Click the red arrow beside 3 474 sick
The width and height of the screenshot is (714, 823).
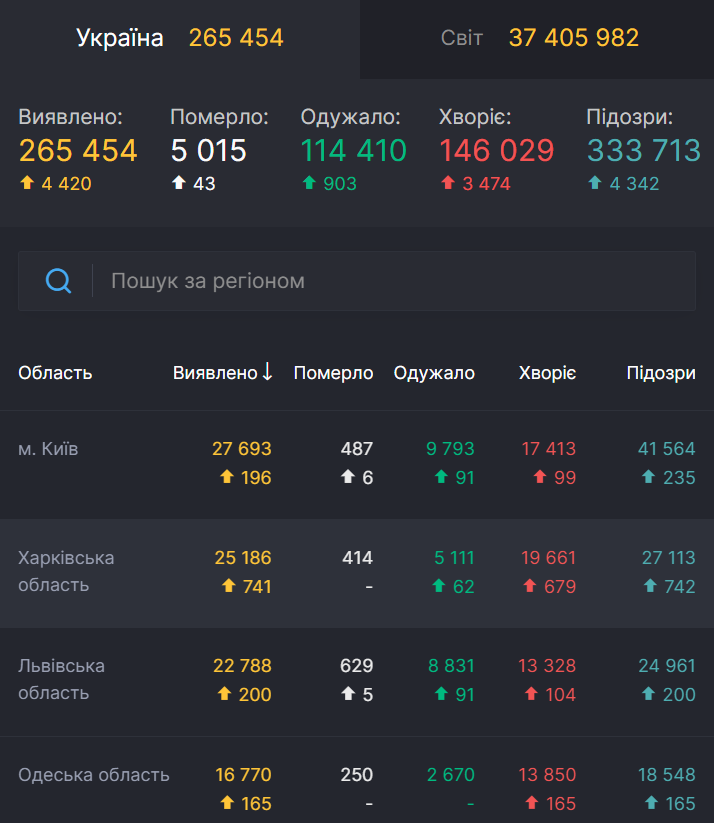click(x=449, y=185)
